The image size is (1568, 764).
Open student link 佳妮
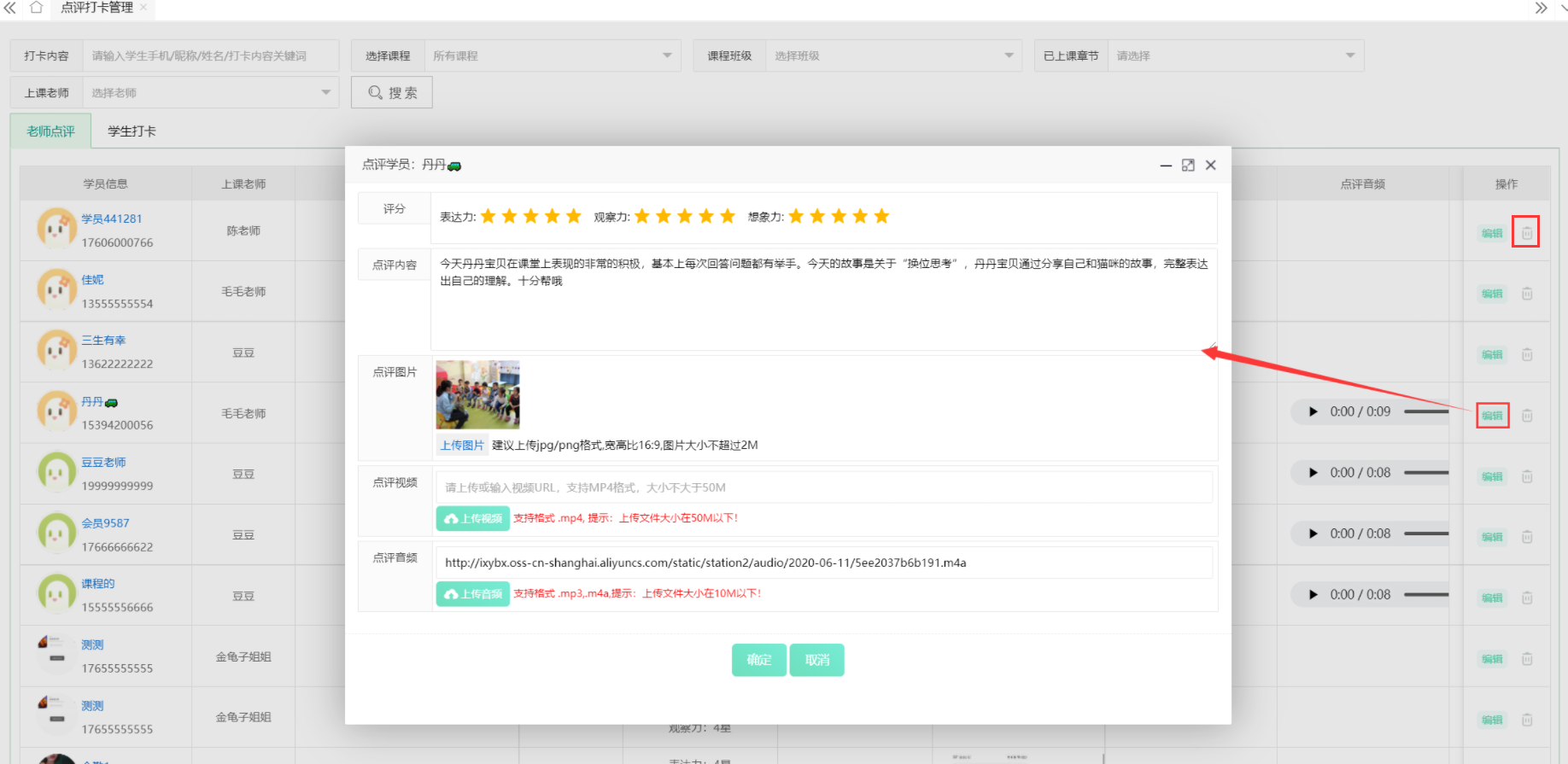click(92, 279)
